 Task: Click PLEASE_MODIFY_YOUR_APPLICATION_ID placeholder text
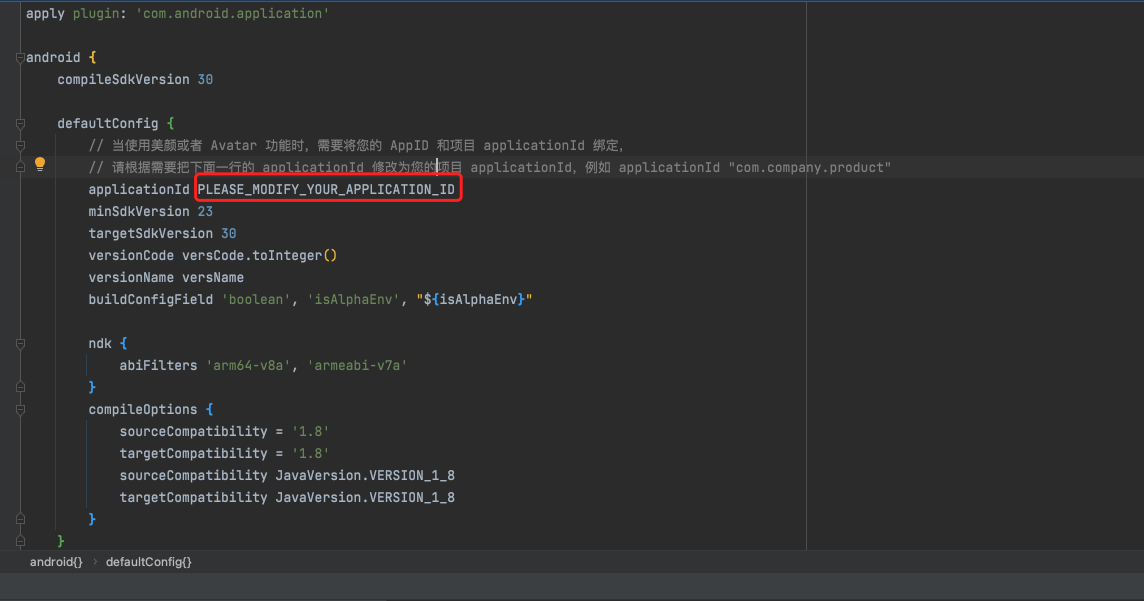coord(326,190)
